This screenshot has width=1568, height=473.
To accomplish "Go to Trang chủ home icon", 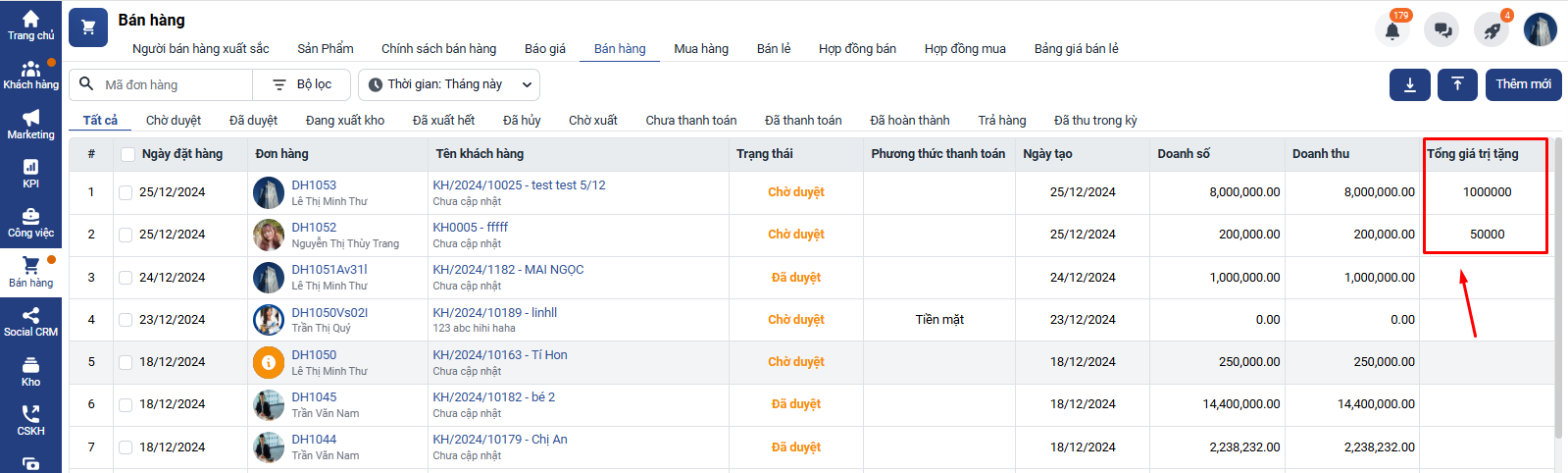I will pyautogui.click(x=30, y=25).
